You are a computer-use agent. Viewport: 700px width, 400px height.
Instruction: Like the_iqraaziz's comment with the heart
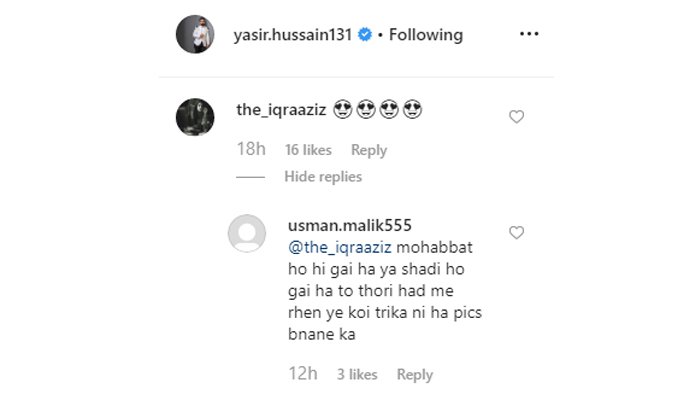click(517, 117)
